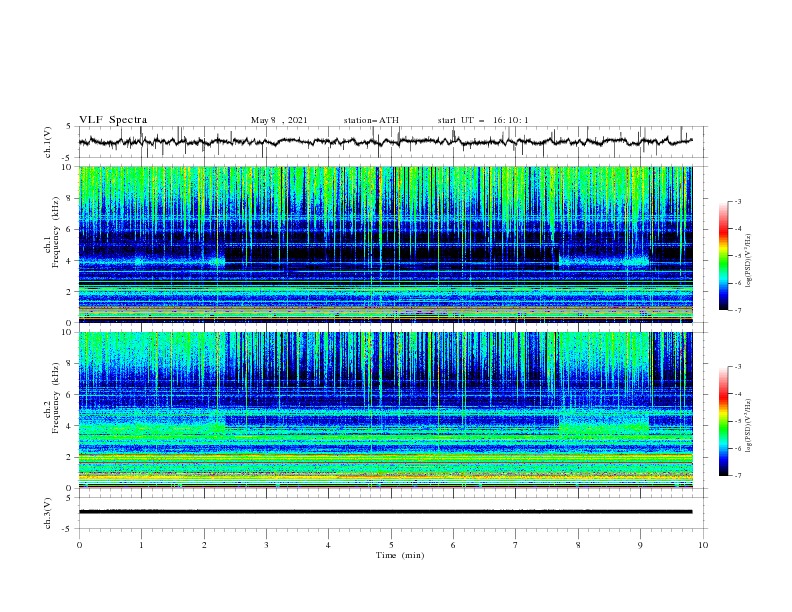The height and width of the screenshot is (612, 792).
Task: Click the "-7" label on ch.2 color bar
Action: [737, 476]
